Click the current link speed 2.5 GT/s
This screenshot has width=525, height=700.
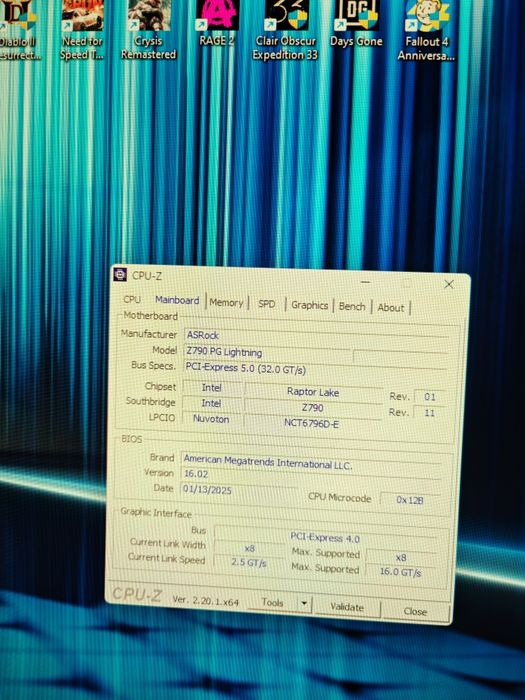pos(249,562)
